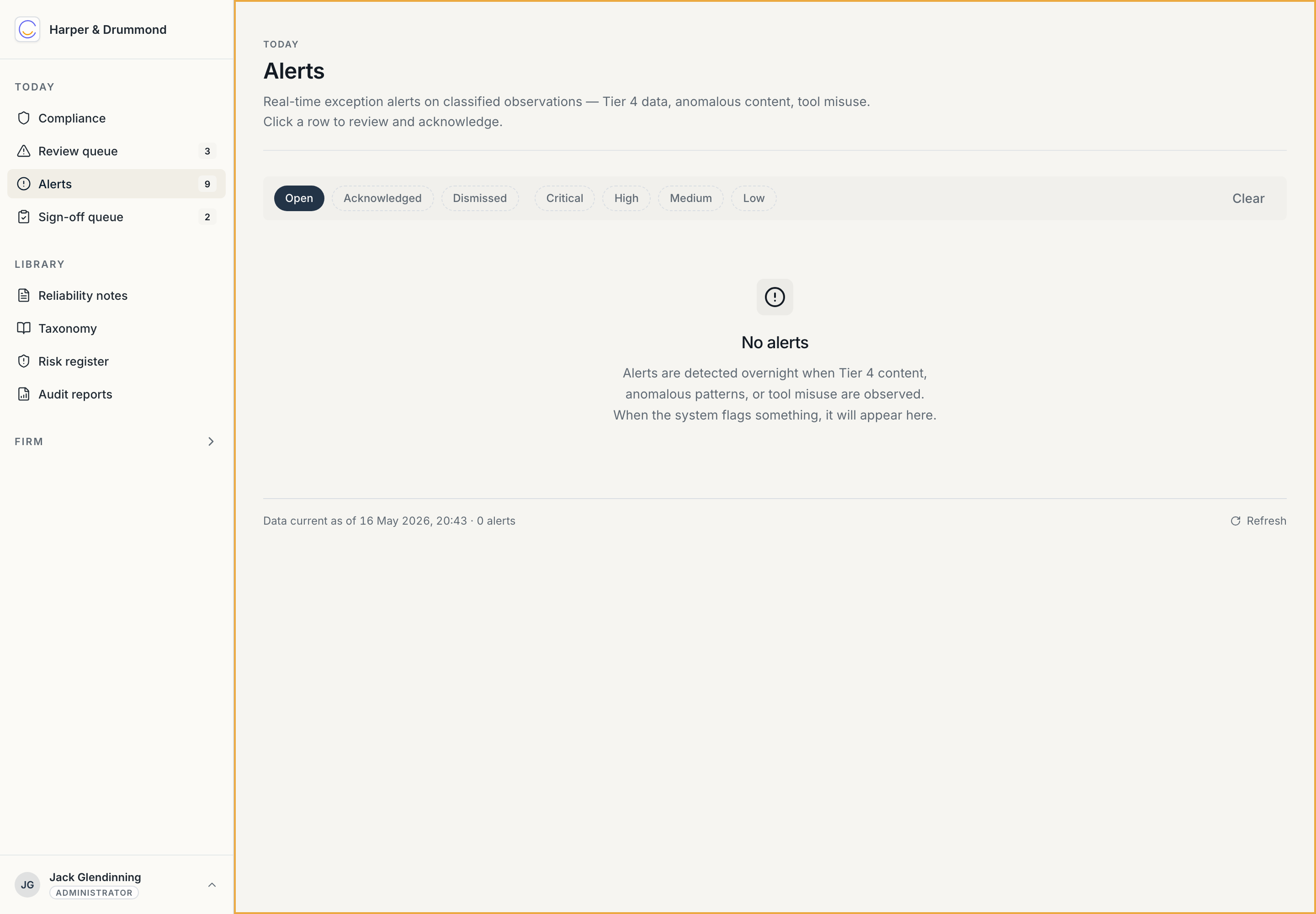
Task: Click the Sign-off queue clipboard icon
Action: click(x=23, y=217)
